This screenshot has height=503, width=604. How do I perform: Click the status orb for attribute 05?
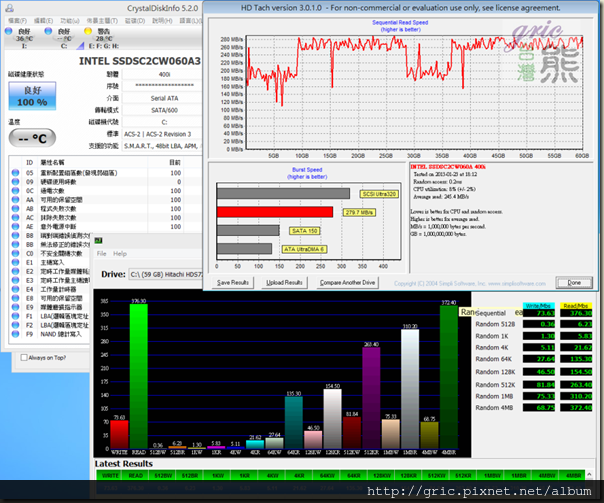(15, 173)
